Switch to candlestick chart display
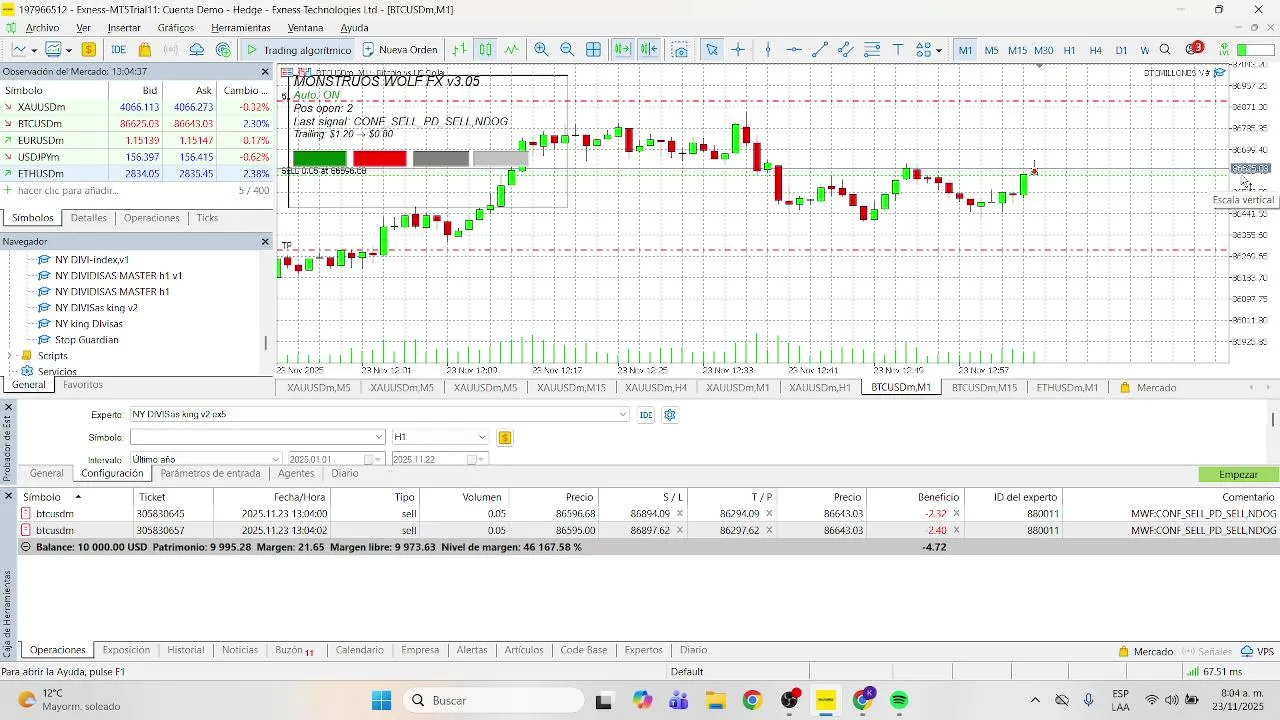 485,49
